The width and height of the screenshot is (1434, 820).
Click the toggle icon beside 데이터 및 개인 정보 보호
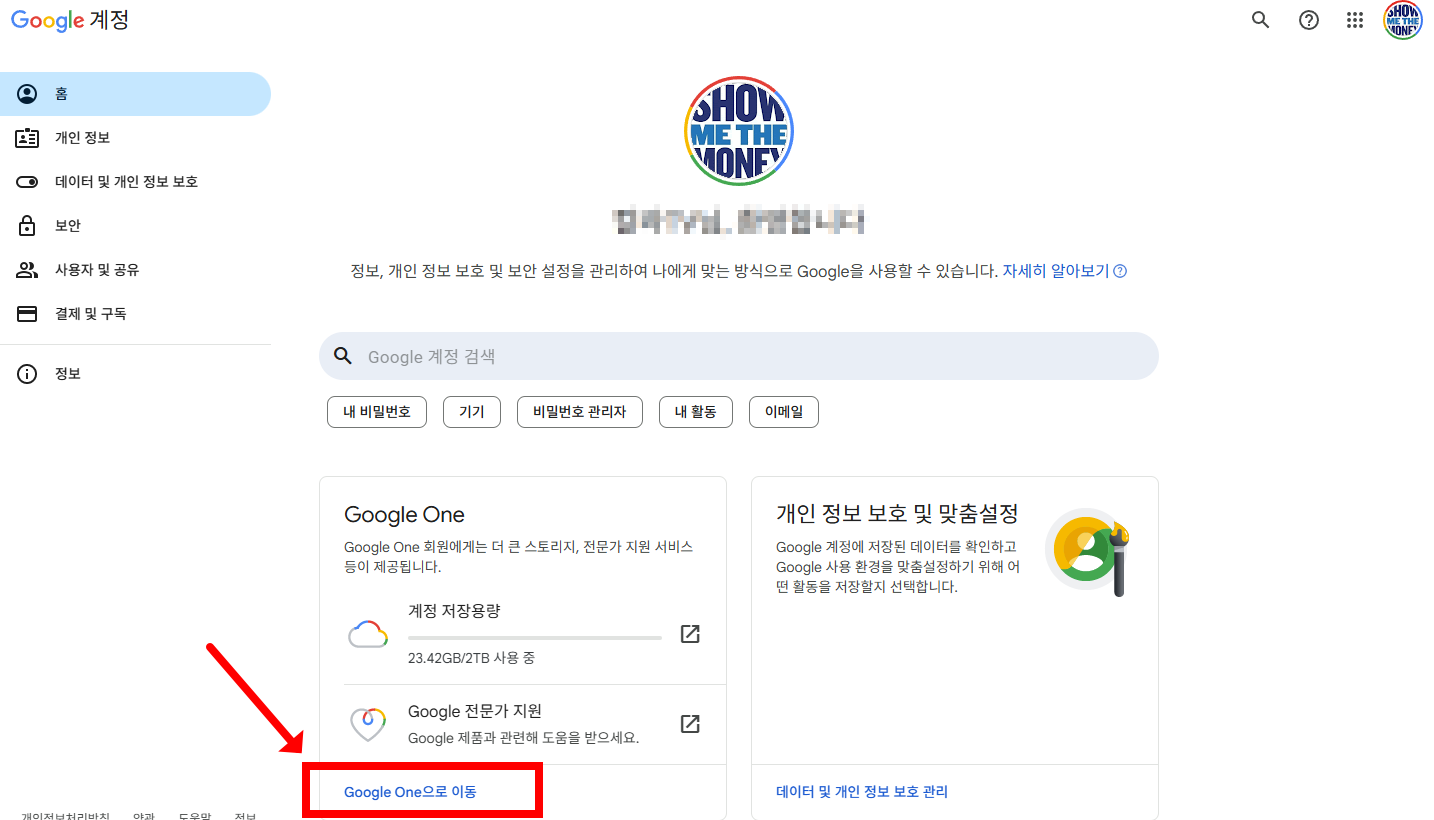coord(27,182)
